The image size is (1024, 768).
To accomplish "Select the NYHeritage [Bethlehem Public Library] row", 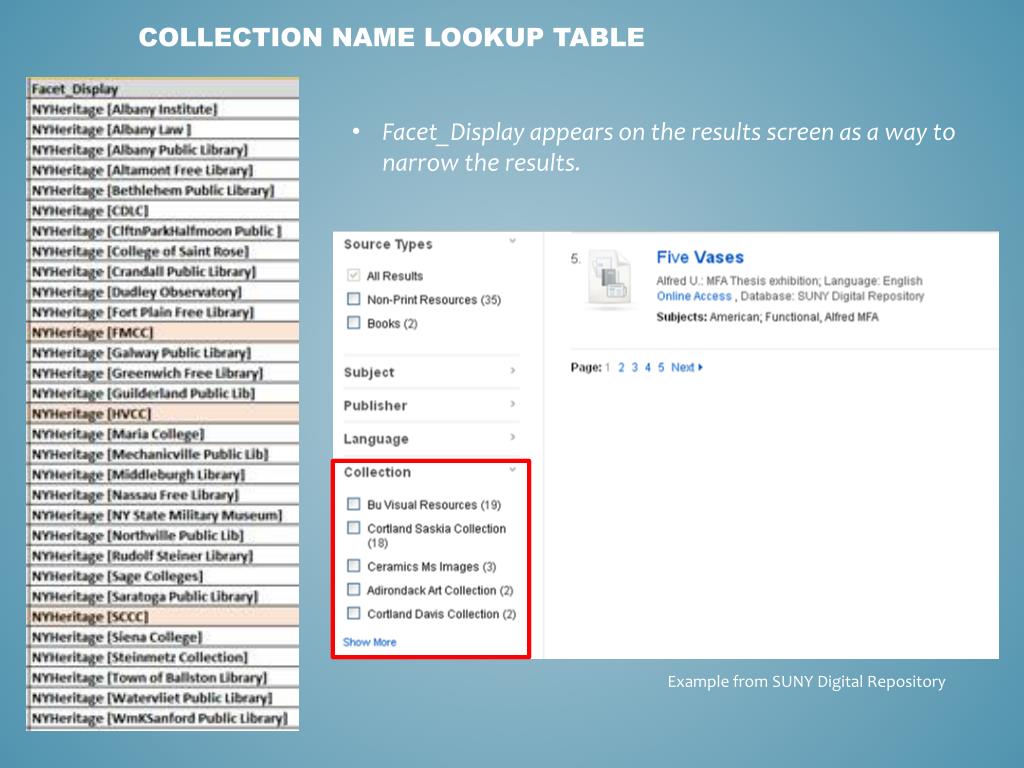I will click(163, 190).
